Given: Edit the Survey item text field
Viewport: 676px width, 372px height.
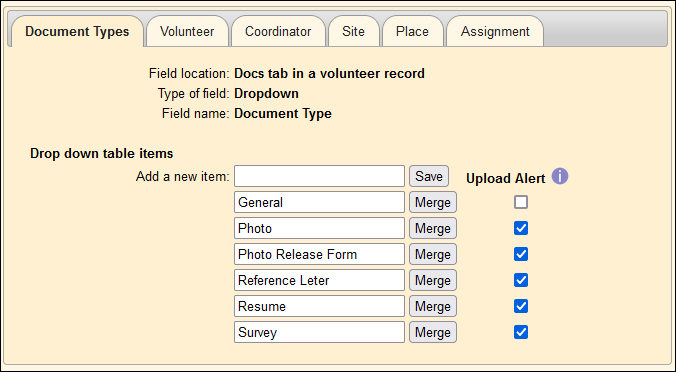Looking at the screenshot, I should coord(319,332).
